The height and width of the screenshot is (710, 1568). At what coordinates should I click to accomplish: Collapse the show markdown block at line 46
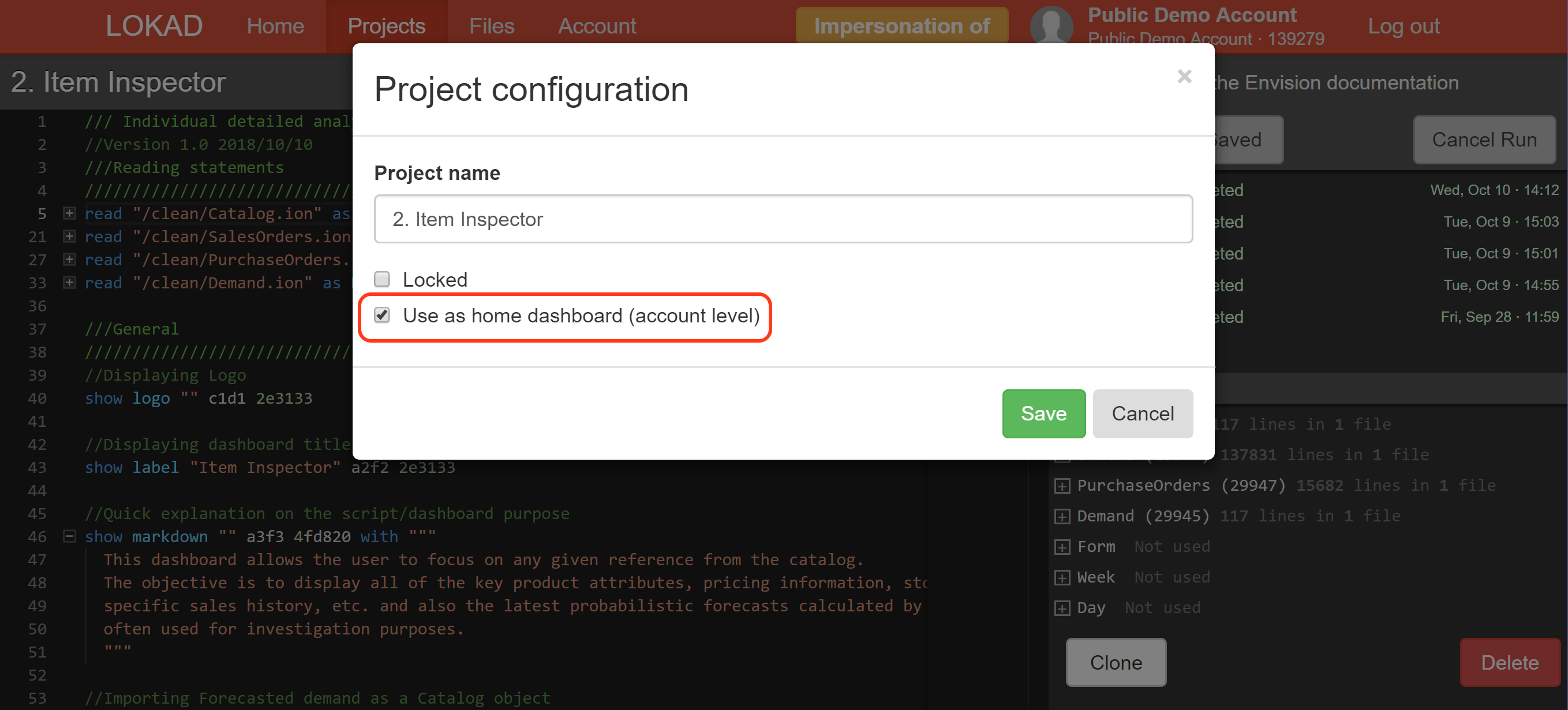tap(69, 536)
